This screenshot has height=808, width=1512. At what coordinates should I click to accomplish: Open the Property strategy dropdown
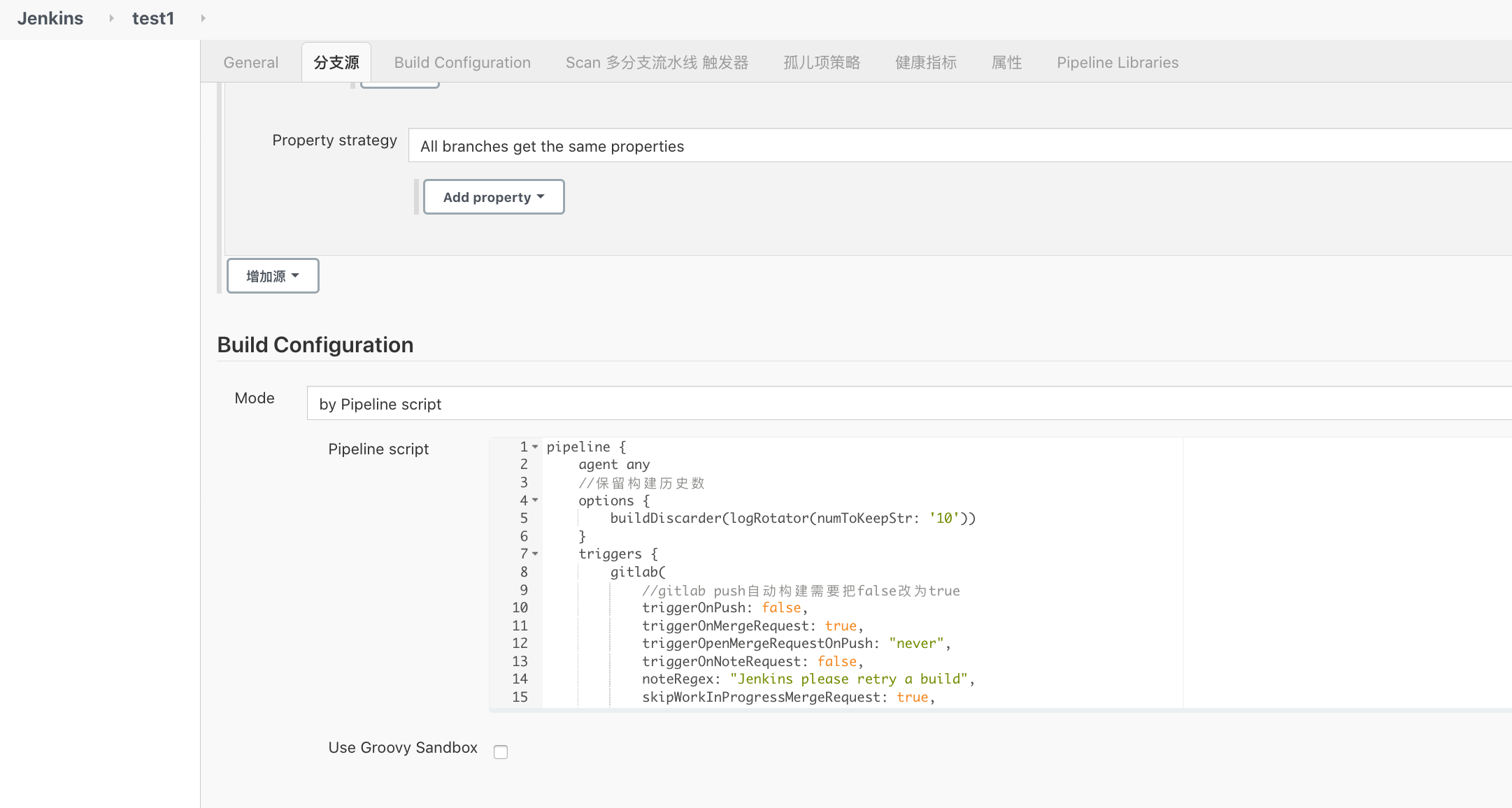coord(769,145)
